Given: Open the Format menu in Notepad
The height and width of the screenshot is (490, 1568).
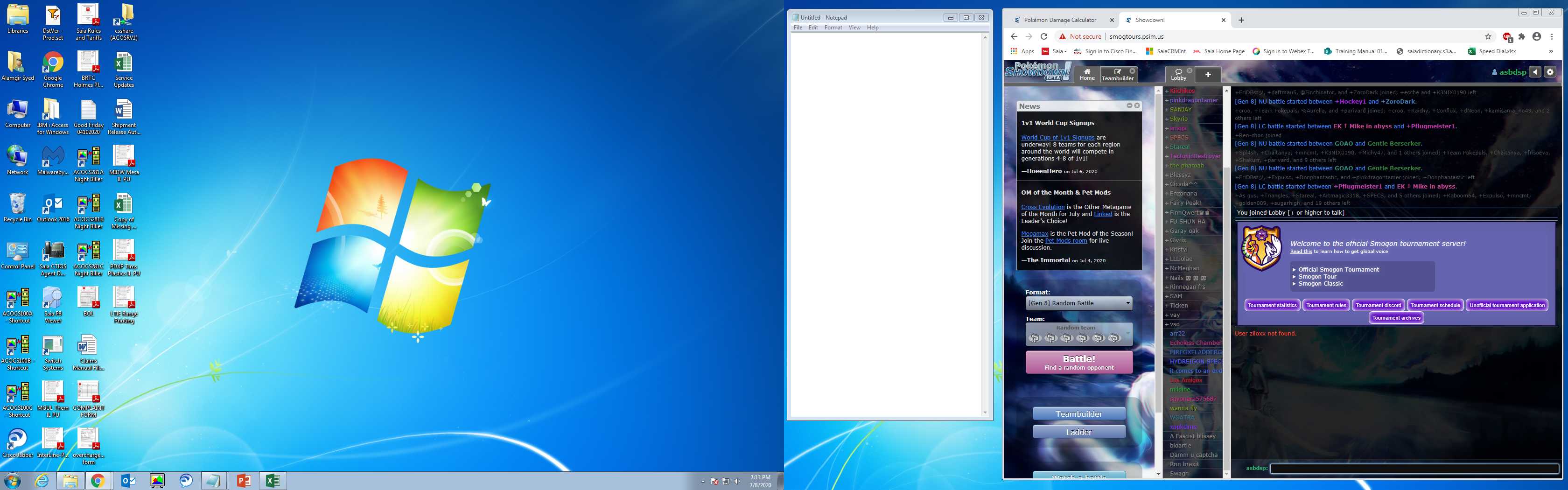Looking at the screenshot, I should coord(833,28).
